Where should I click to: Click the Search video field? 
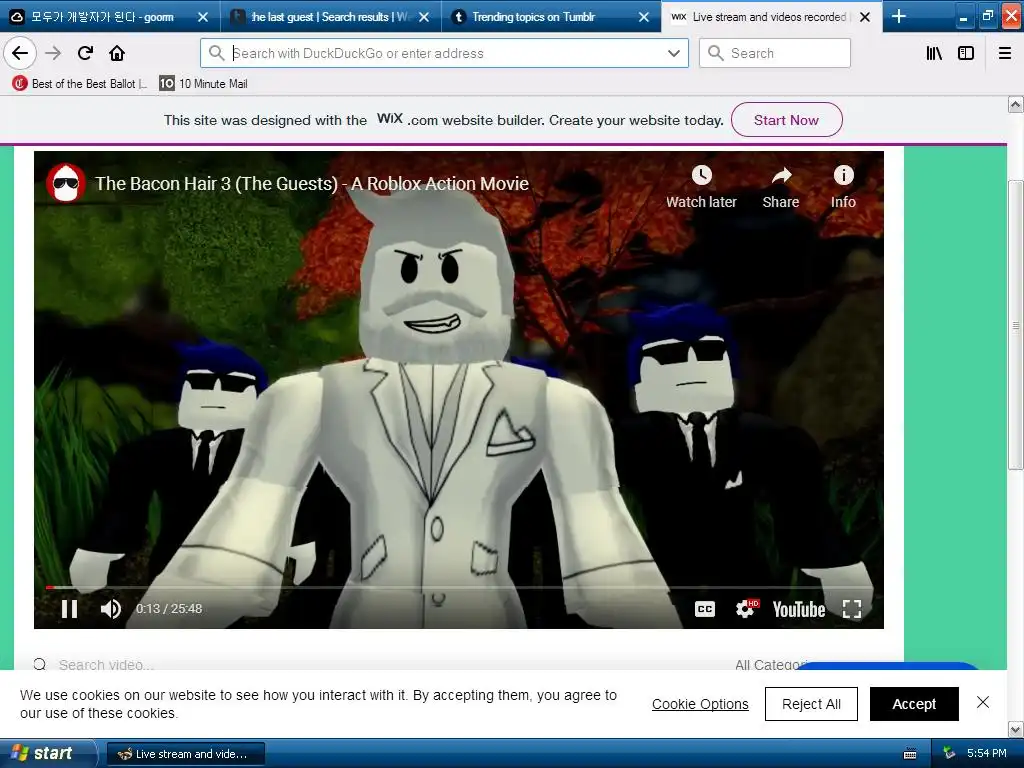(106, 665)
